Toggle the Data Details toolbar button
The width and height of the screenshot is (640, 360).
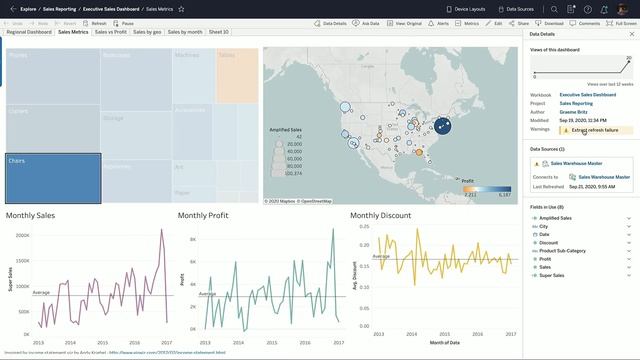(330, 24)
